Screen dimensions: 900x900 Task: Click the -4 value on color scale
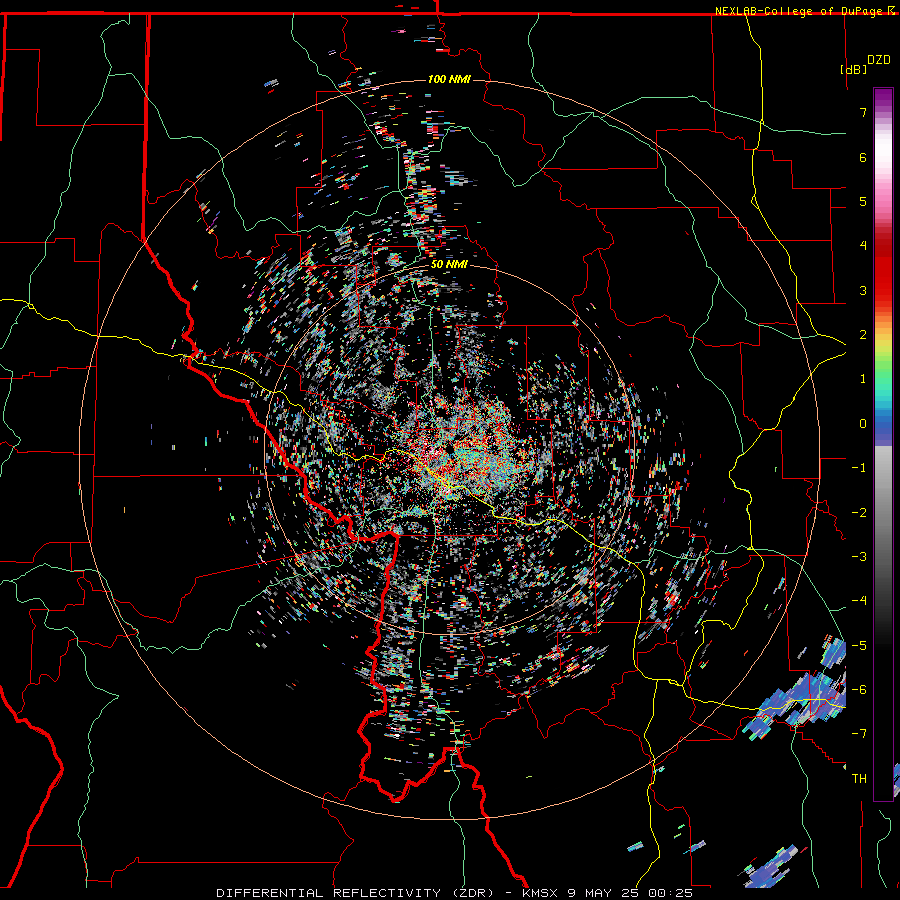click(859, 601)
